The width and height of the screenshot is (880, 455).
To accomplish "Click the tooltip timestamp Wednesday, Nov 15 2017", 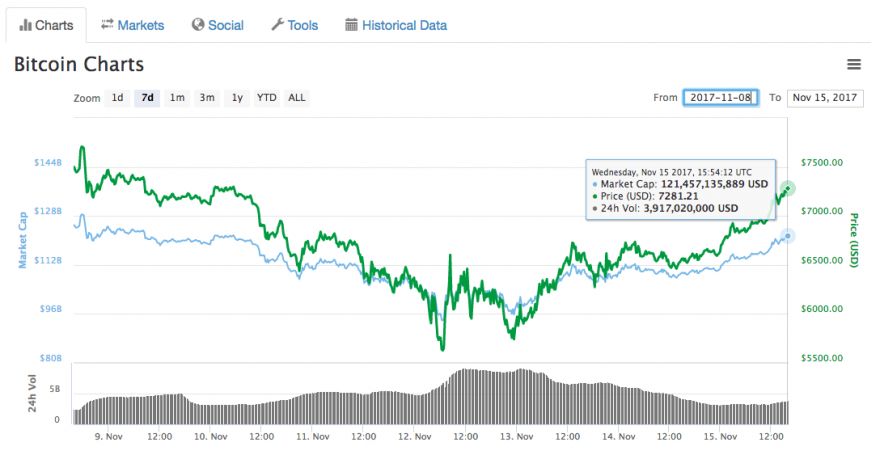I will click(x=671, y=172).
